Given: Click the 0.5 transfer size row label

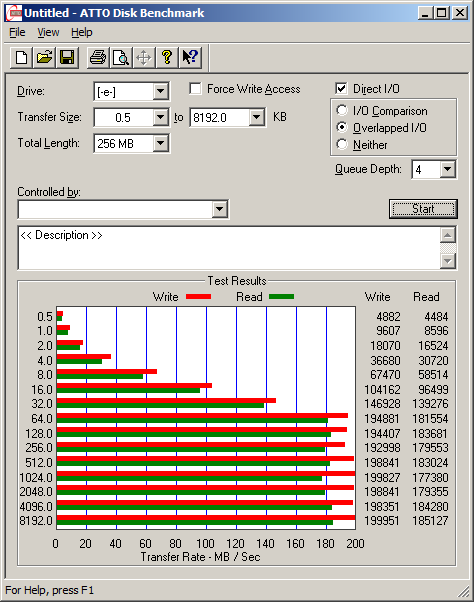Looking at the screenshot, I should (45, 317).
